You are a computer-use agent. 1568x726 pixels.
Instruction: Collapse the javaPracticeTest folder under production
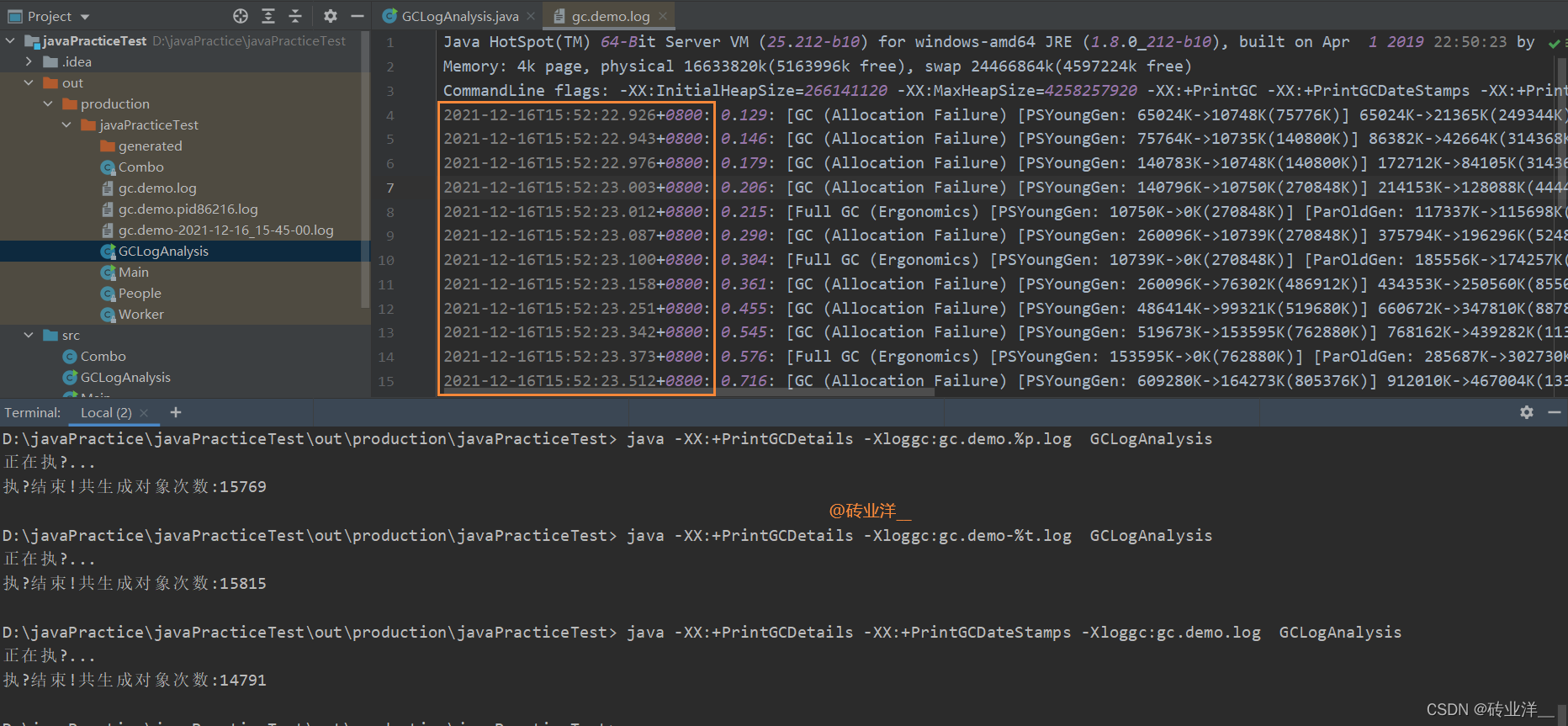tap(66, 125)
